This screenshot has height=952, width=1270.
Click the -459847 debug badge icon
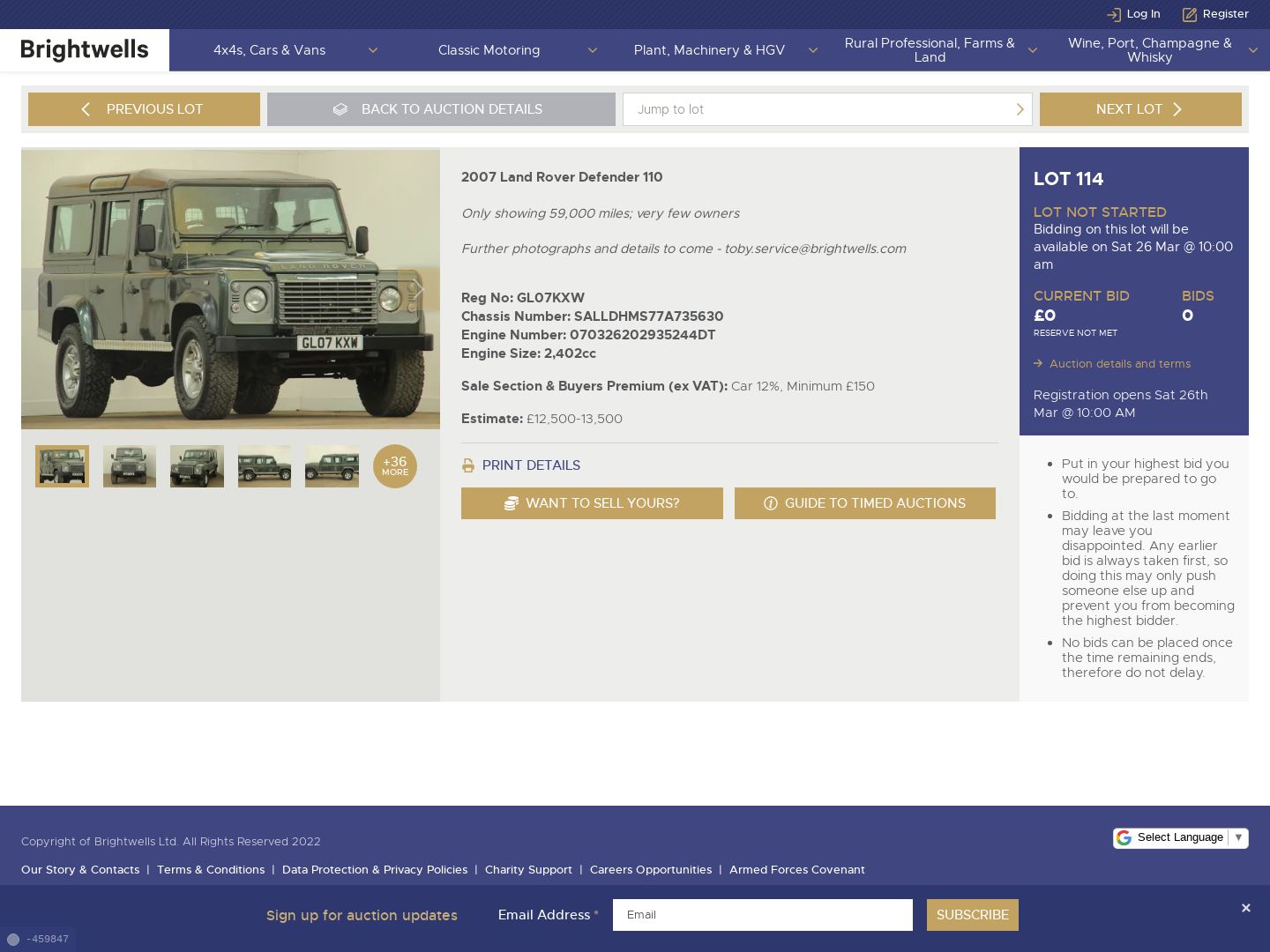coord(13,940)
